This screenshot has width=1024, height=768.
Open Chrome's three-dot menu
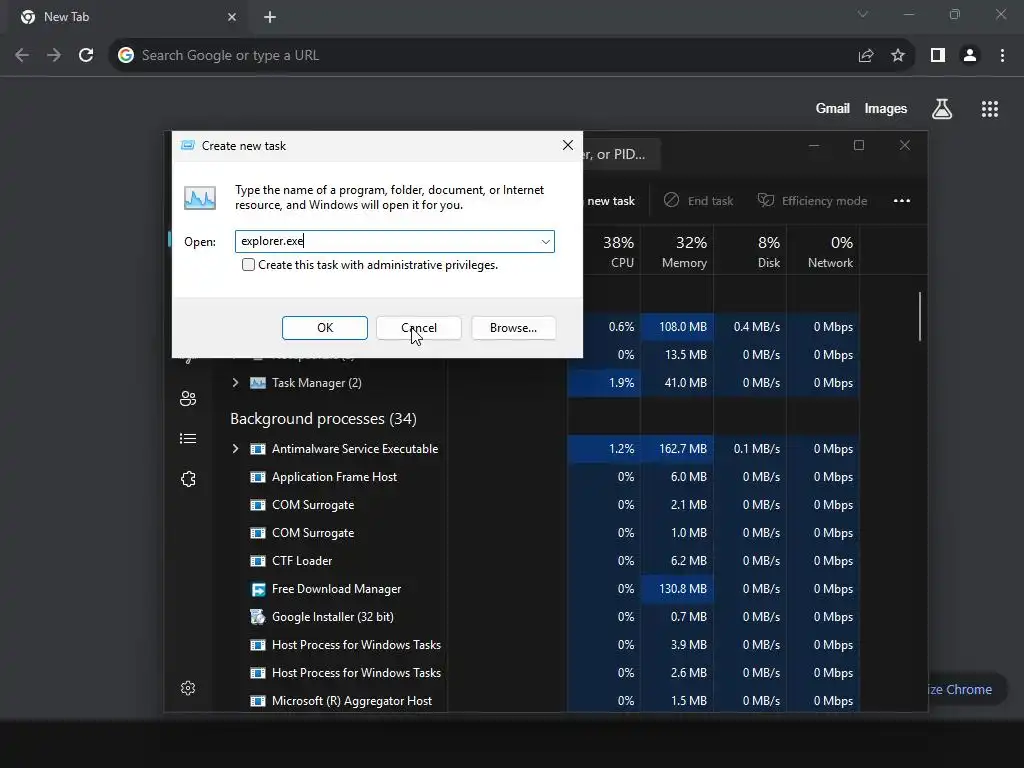pyautogui.click(x=1002, y=56)
